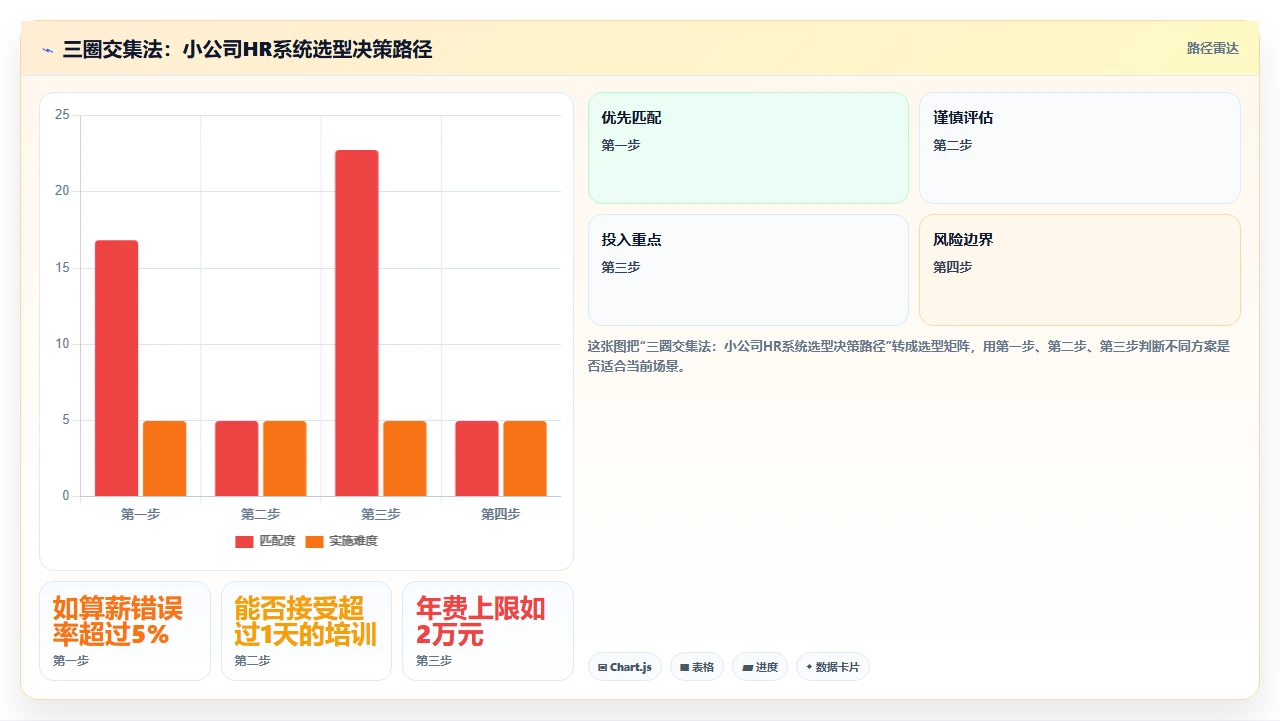Click the diamond icon in 数据卡片 chip

tap(809, 666)
